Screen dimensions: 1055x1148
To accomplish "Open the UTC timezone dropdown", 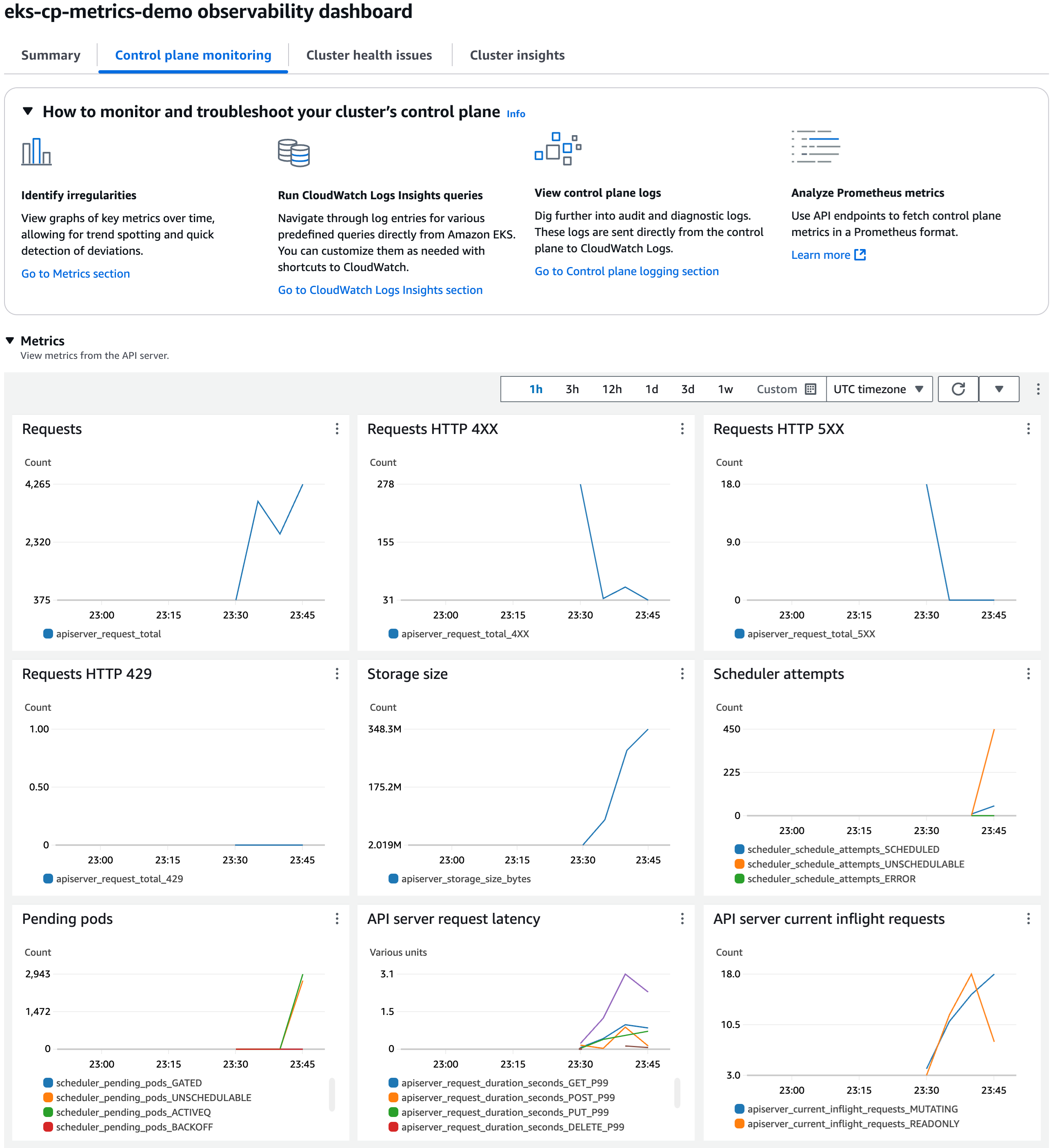I will pos(879,389).
